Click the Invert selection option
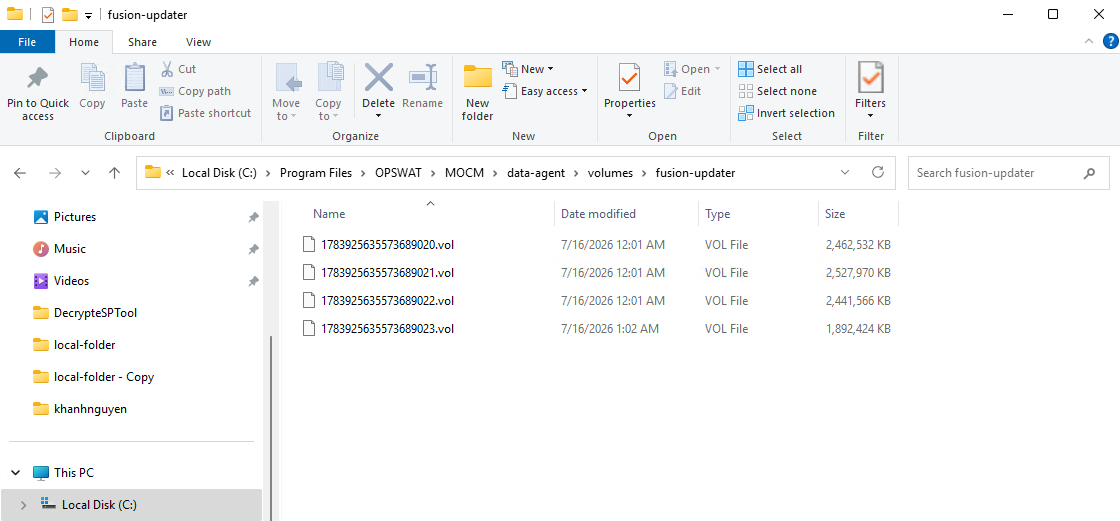This screenshot has height=521, width=1120. click(x=786, y=113)
